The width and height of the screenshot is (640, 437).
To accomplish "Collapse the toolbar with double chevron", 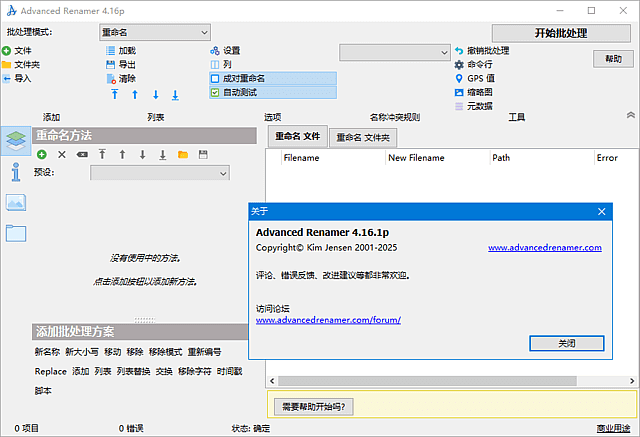I will tap(630, 116).
